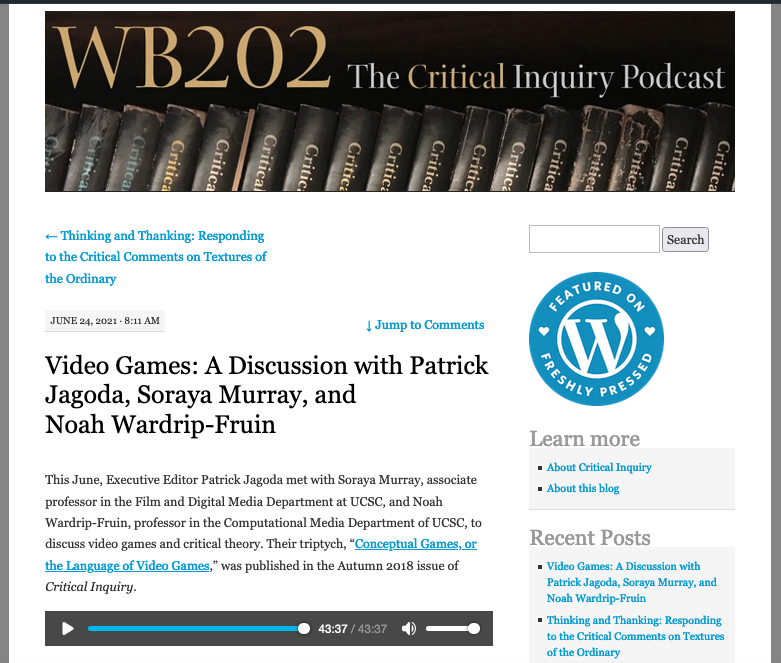Open Conceptual Games article link
The image size is (781, 663).
[415, 544]
